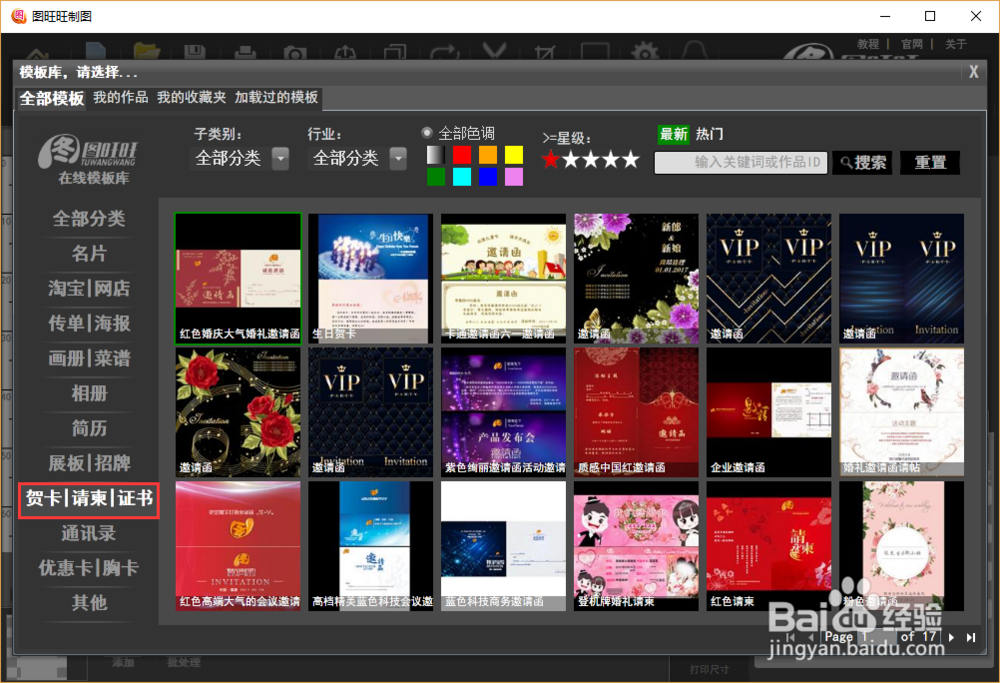The width and height of the screenshot is (1000, 683).
Task: Select the 通讯录 category
Action: tap(89, 533)
